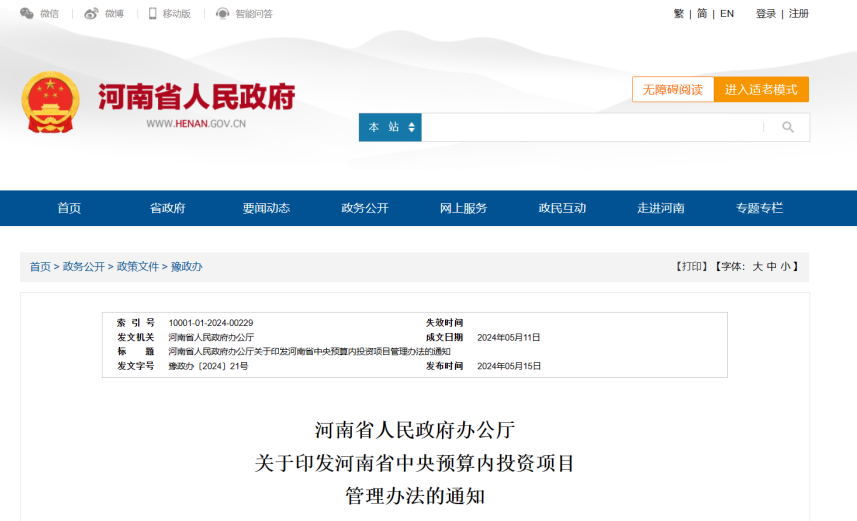
Task: Toggle 无障碍阅读 accessibility reading mode
Action: pyautogui.click(x=672, y=89)
